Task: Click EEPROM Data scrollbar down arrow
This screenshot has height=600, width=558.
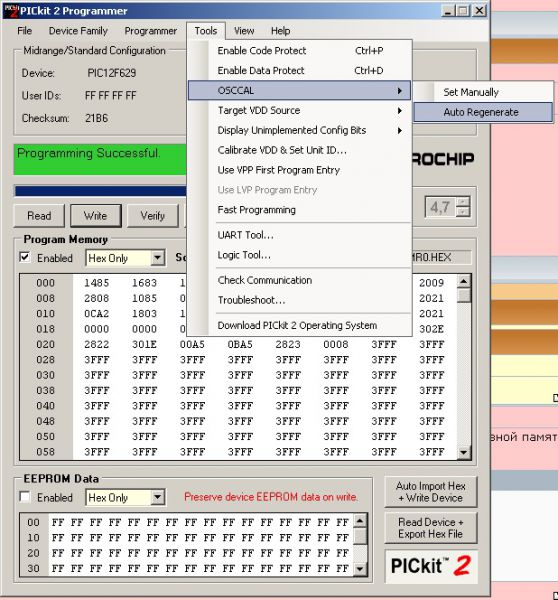Action: [360, 569]
